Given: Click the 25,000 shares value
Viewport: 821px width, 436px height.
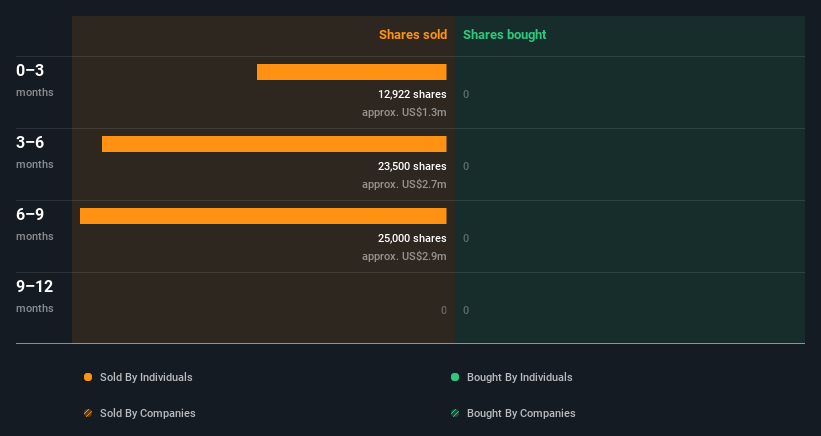Looking at the screenshot, I should pyautogui.click(x=413, y=238).
